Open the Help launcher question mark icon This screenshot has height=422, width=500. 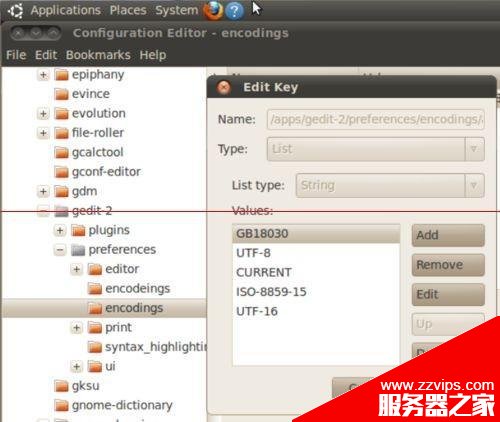[x=234, y=11]
